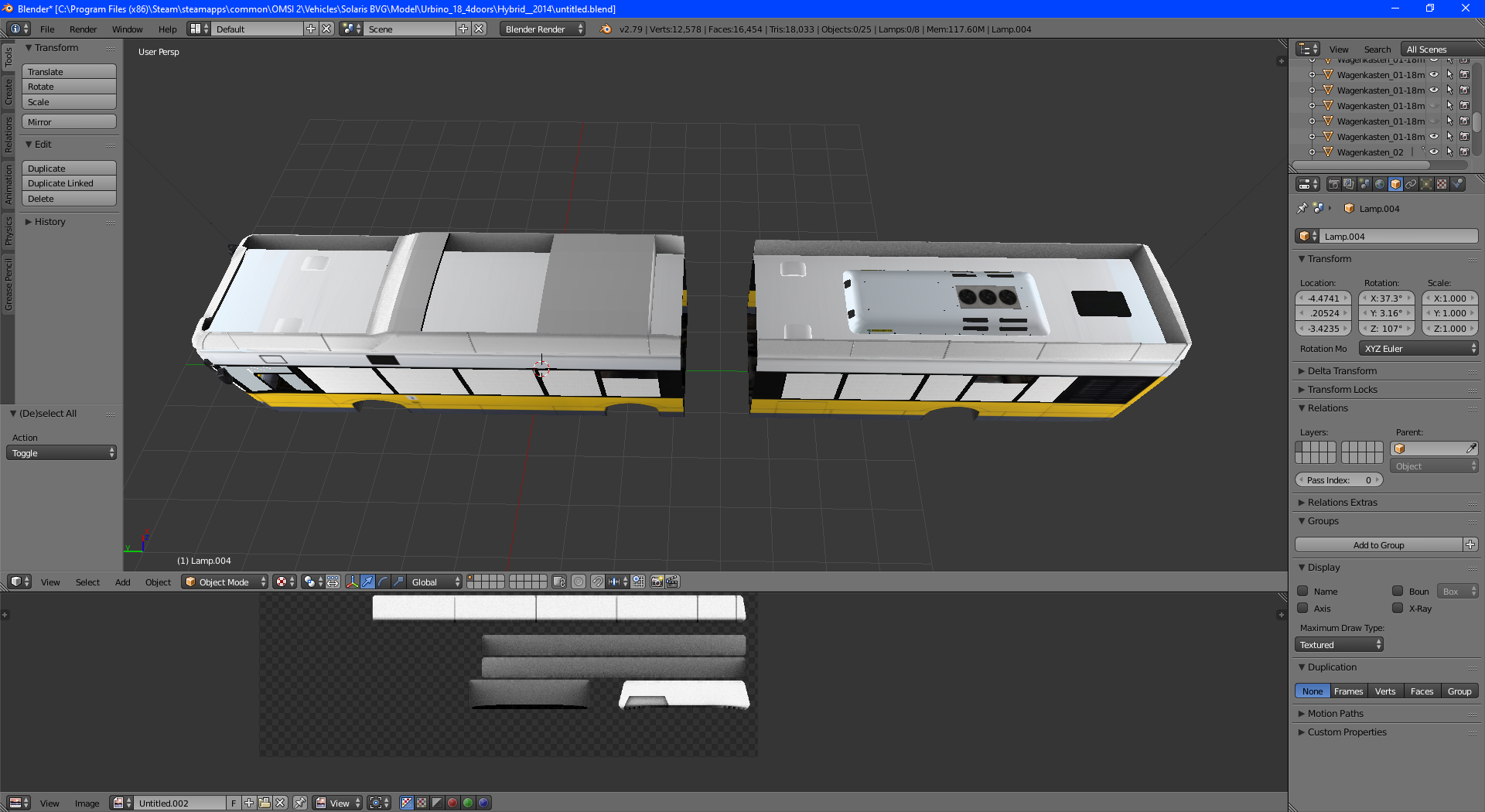Open the Render properties camera tab
This screenshot has height=812, width=1485.
[x=1333, y=184]
